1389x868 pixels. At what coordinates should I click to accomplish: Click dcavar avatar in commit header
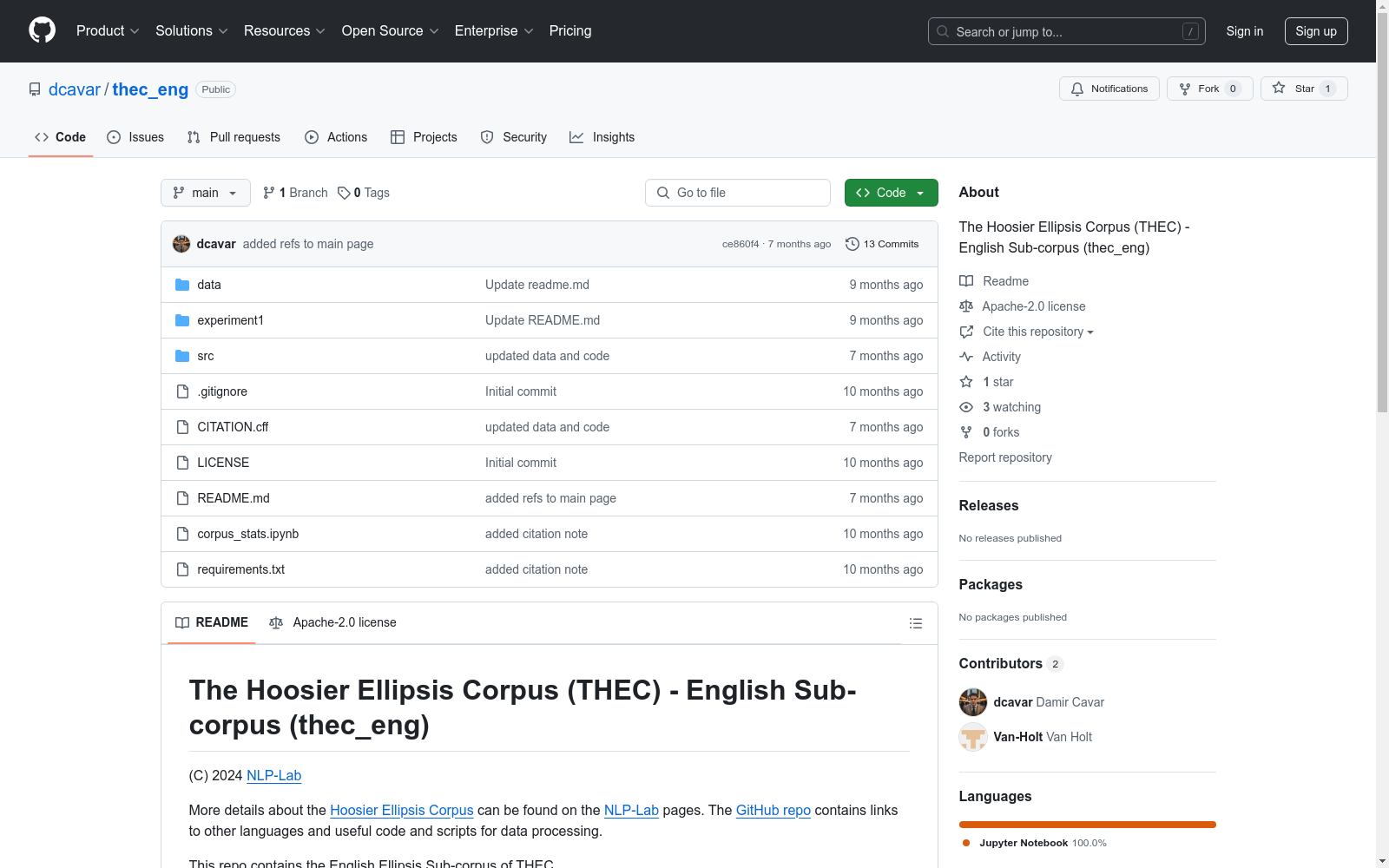181,244
